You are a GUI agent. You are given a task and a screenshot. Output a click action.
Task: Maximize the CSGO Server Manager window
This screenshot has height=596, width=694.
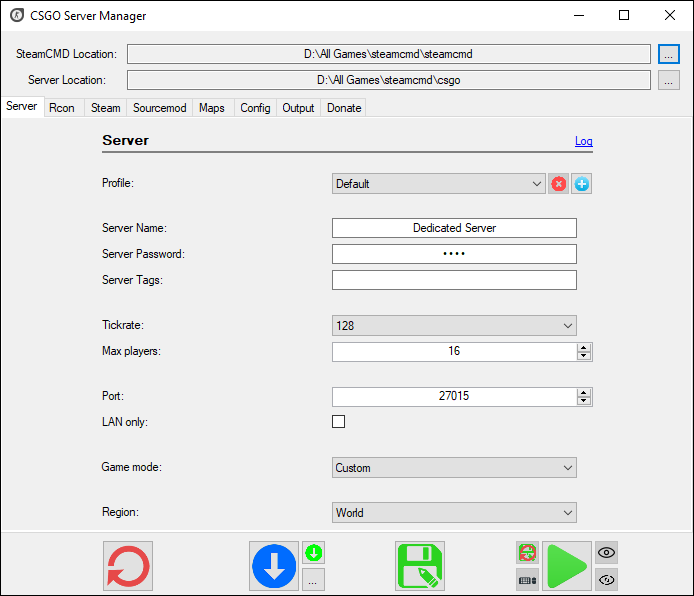pos(624,15)
